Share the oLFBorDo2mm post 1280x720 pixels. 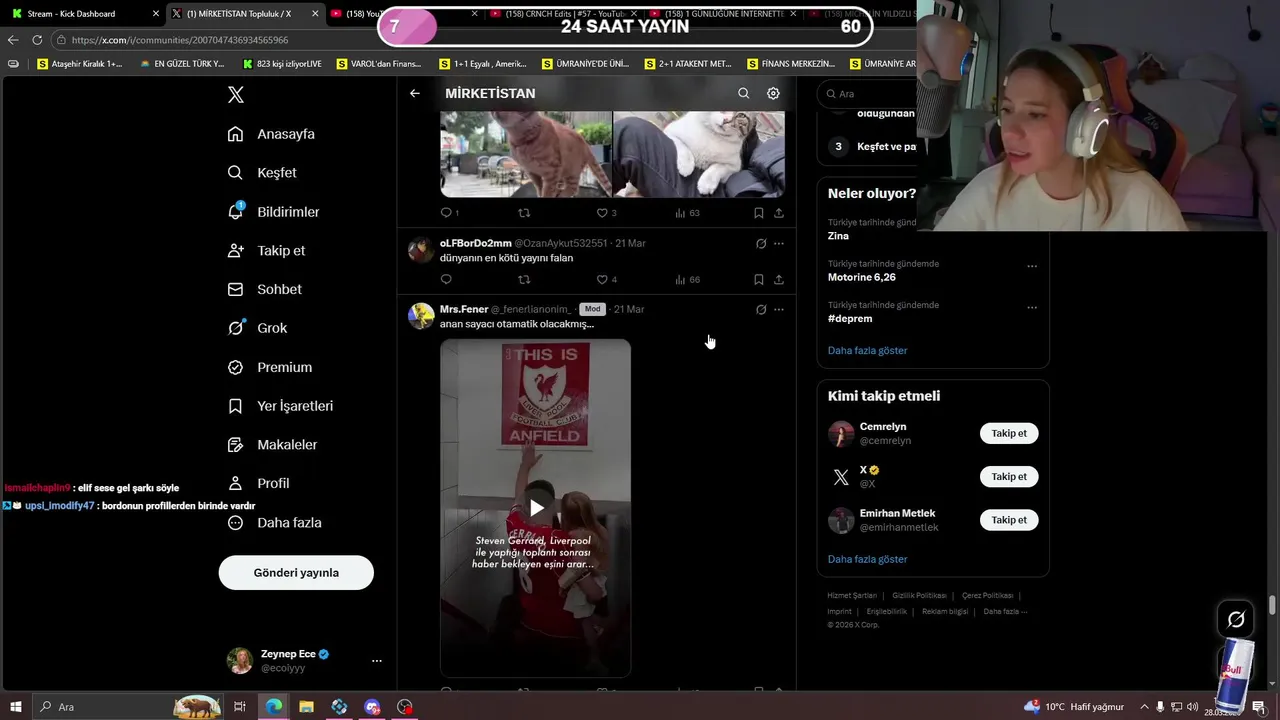click(x=779, y=280)
